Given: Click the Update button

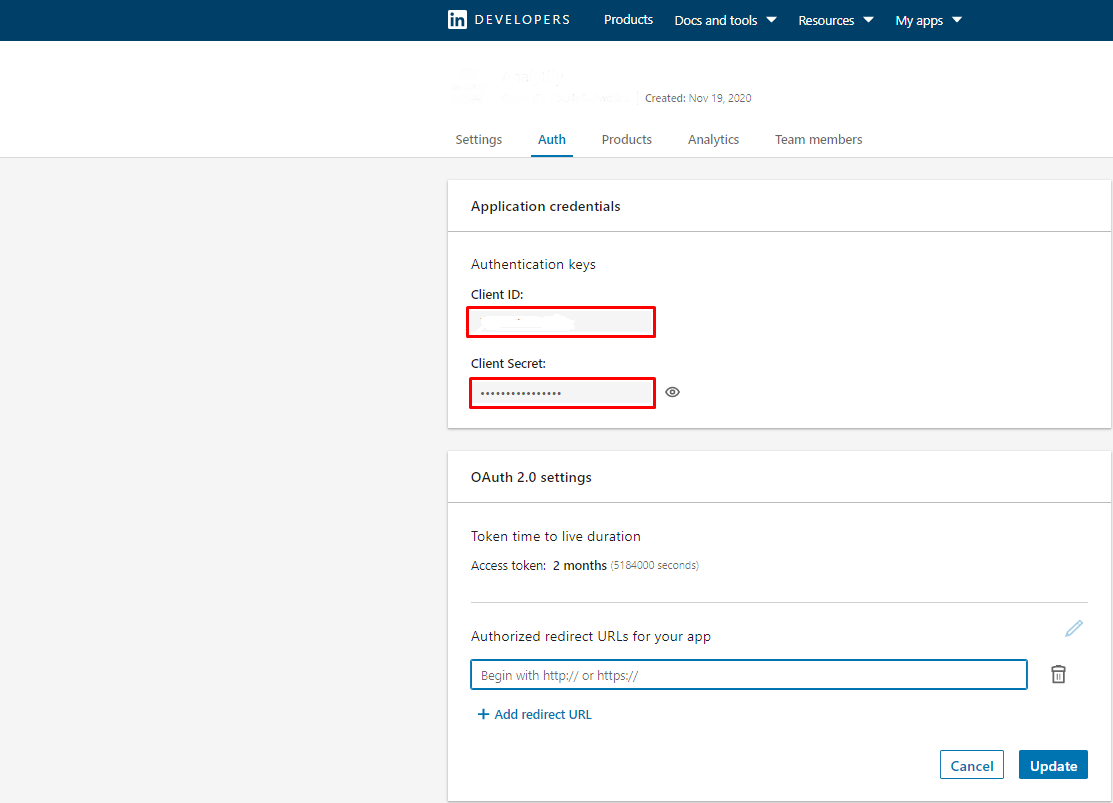Looking at the screenshot, I should pos(1053,765).
